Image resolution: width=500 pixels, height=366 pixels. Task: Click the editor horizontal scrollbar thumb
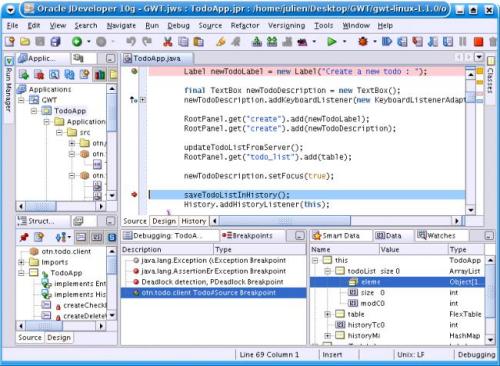(285, 221)
